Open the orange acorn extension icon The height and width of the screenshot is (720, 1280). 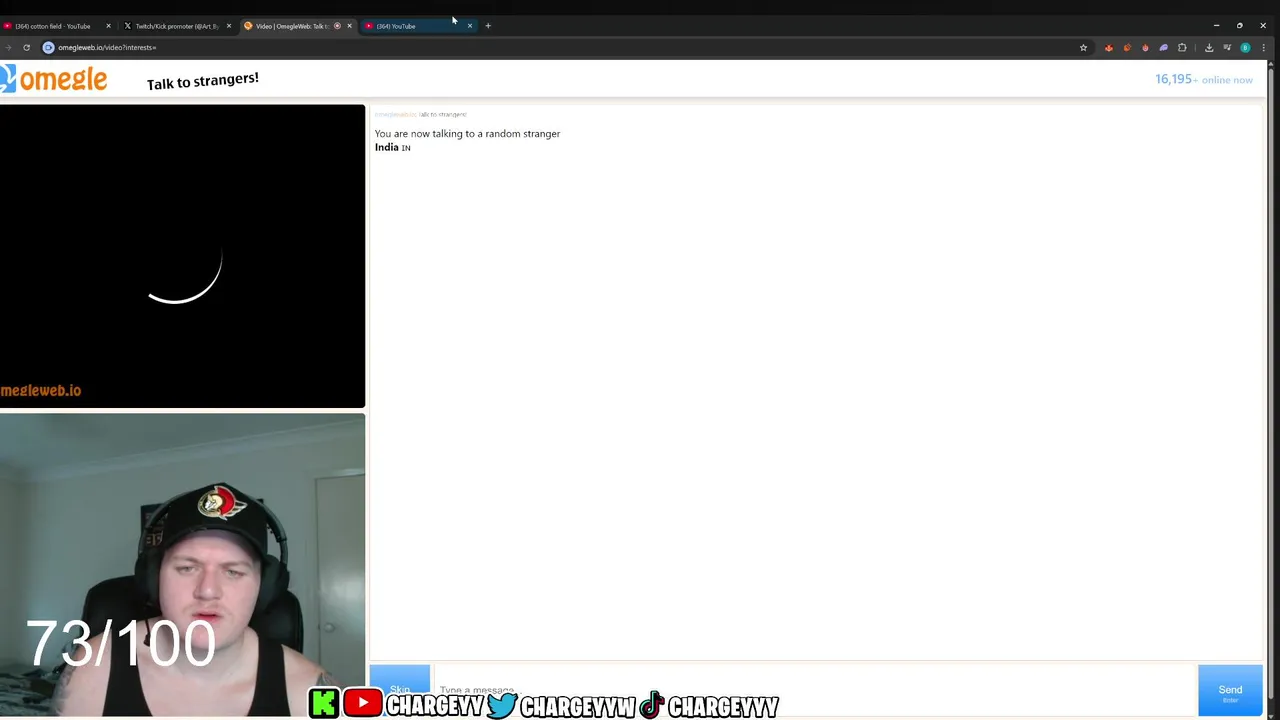tap(1127, 47)
